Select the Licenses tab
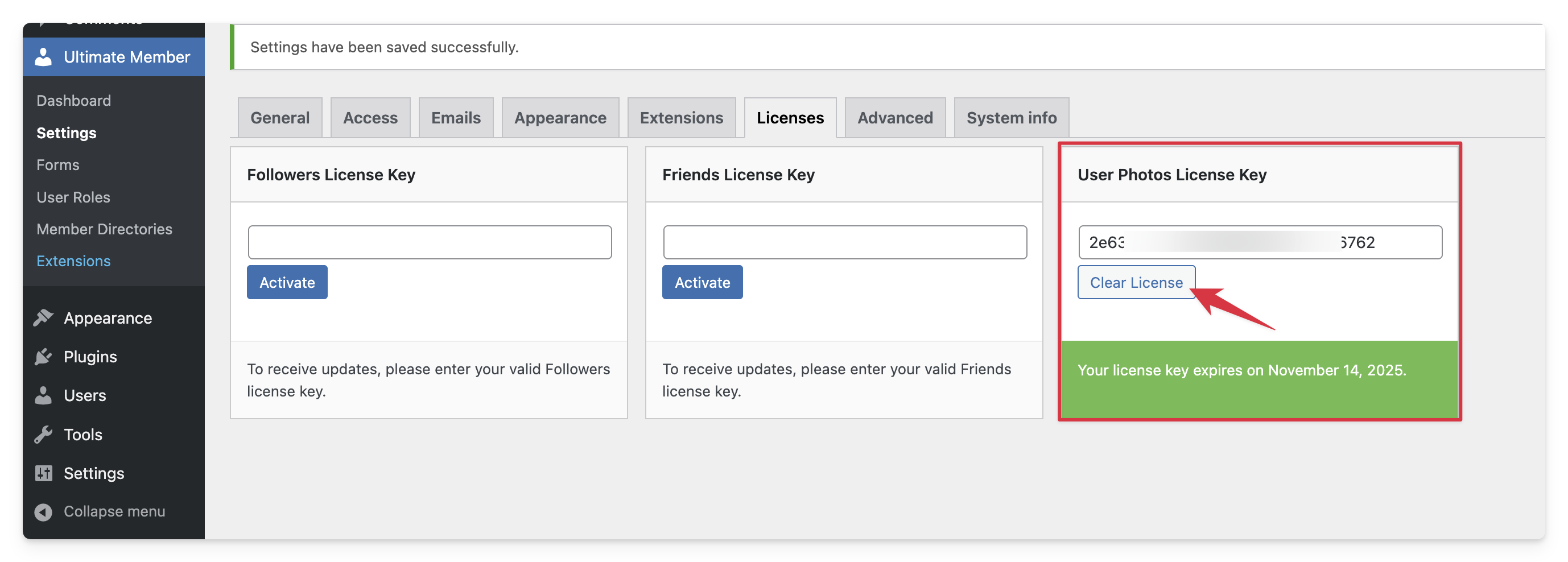The image size is (1568, 562). (790, 118)
